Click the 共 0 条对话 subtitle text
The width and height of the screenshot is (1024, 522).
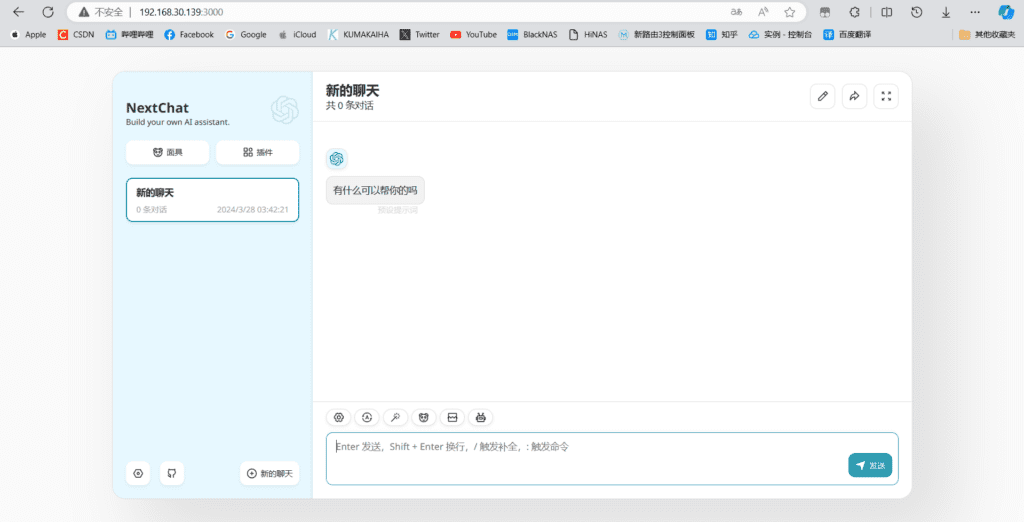349,106
